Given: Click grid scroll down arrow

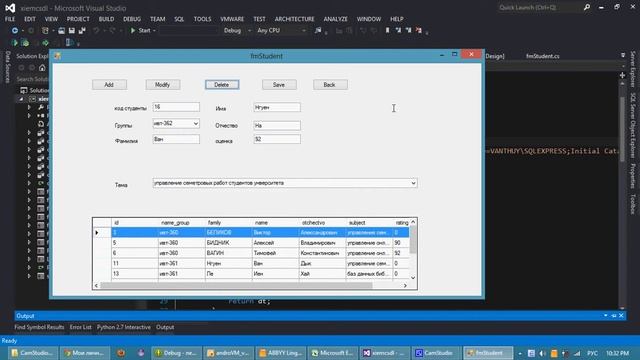Looking at the screenshot, I should point(413,278).
